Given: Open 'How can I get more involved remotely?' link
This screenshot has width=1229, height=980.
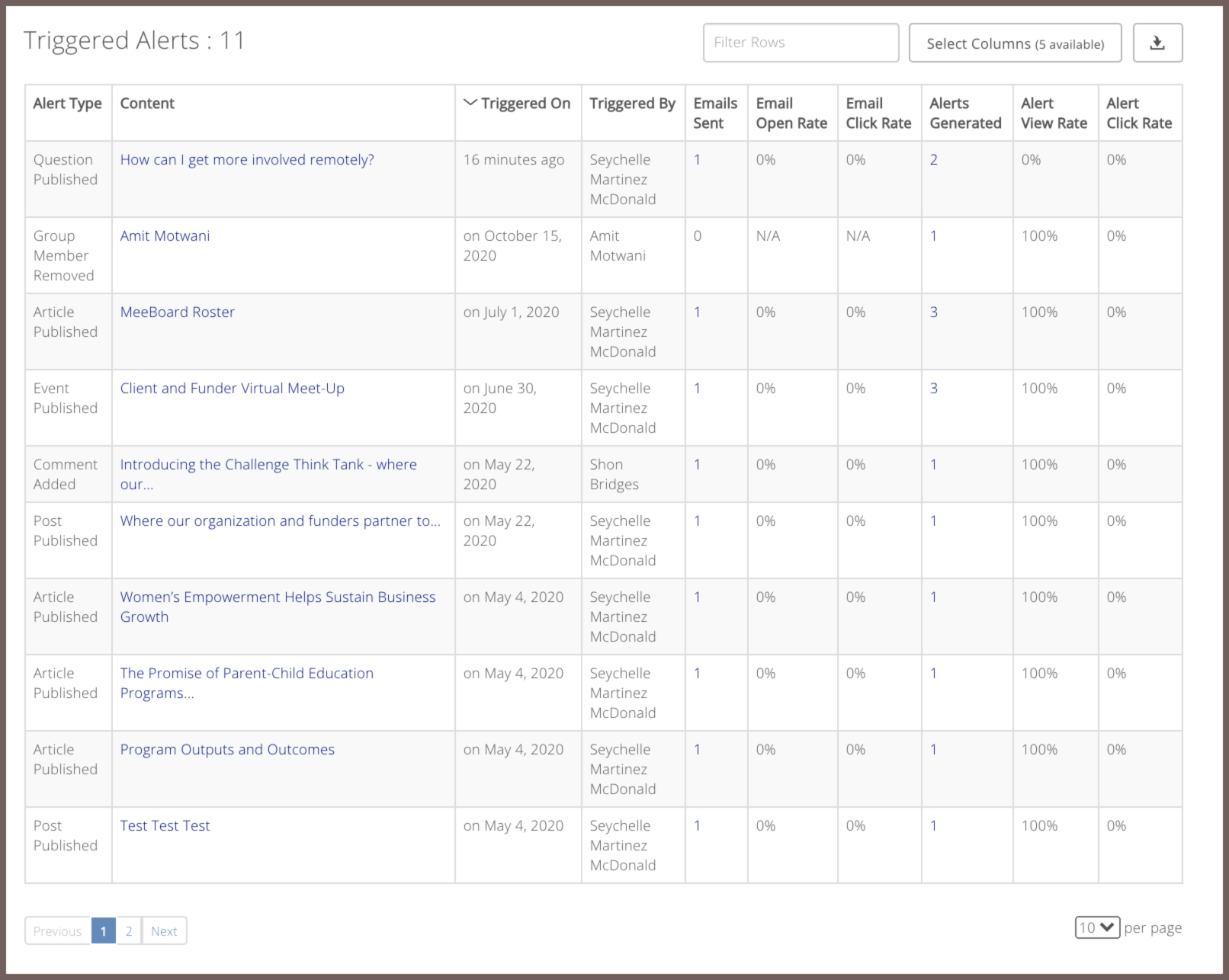Looking at the screenshot, I should tap(247, 159).
